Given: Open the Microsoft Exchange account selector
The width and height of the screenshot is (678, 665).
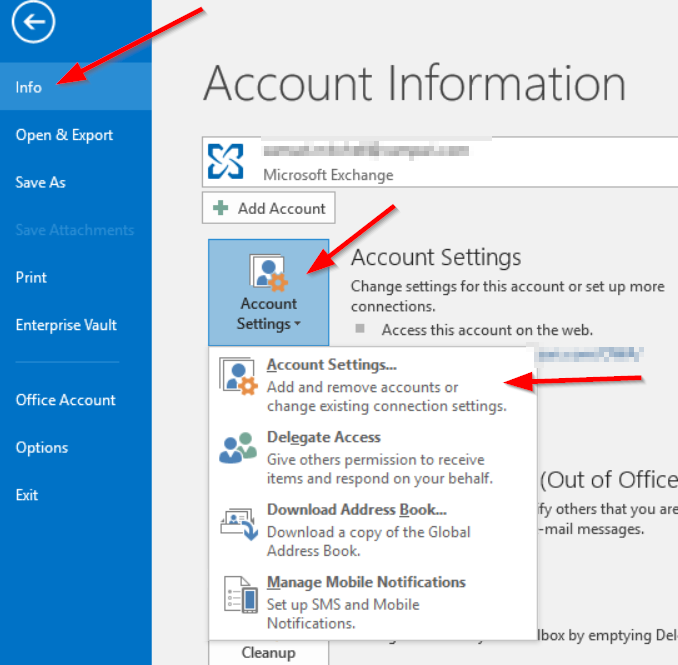Looking at the screenshot, I should 440,162.
